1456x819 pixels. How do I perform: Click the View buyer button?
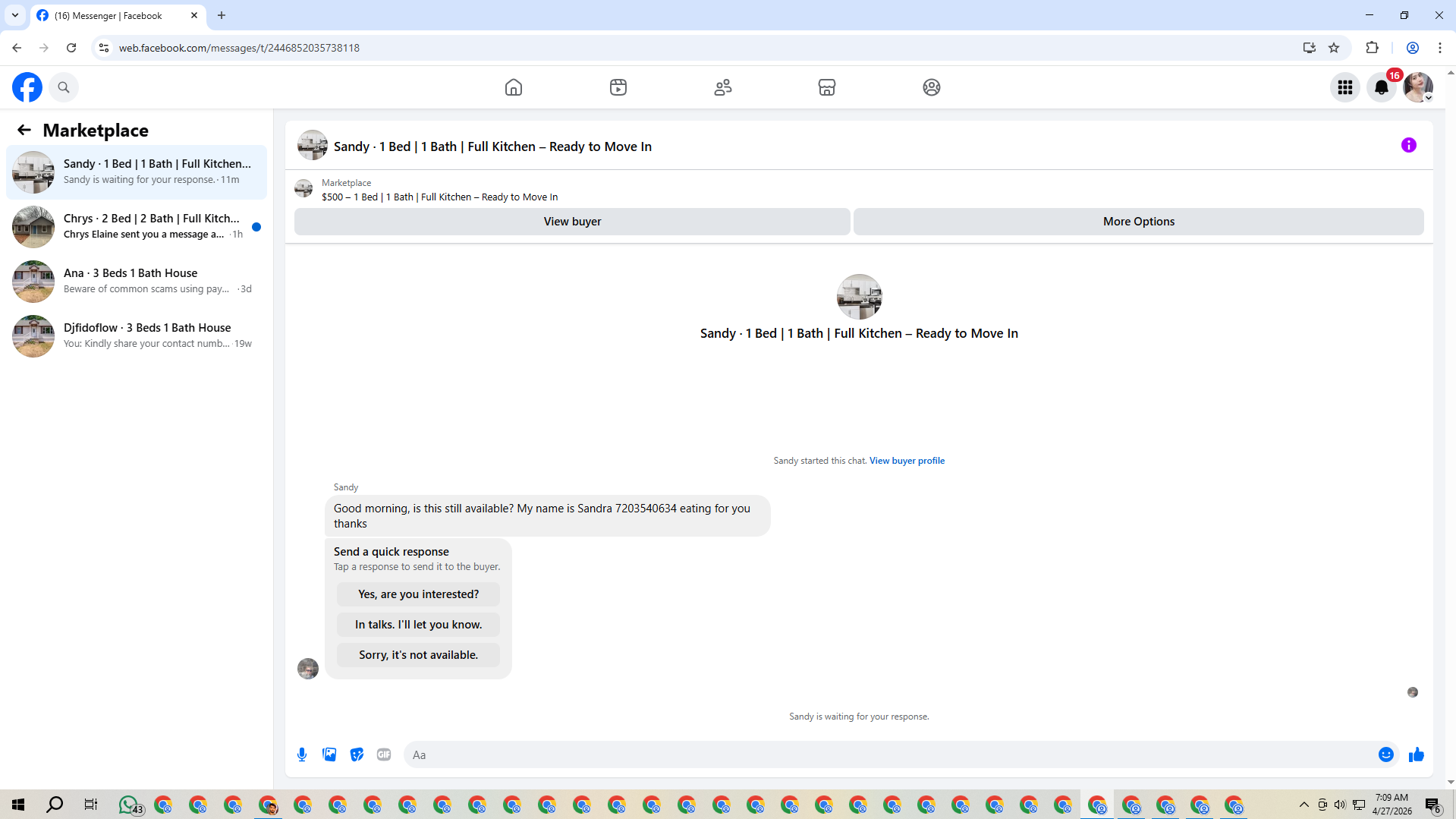[x=572, y=222]
